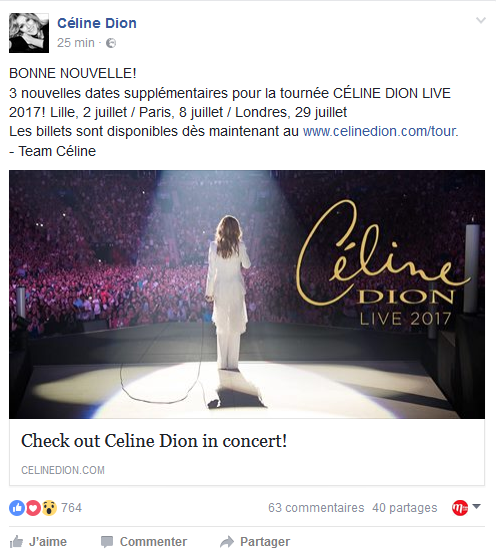Click the Commenter button

[x=144, y=542]
